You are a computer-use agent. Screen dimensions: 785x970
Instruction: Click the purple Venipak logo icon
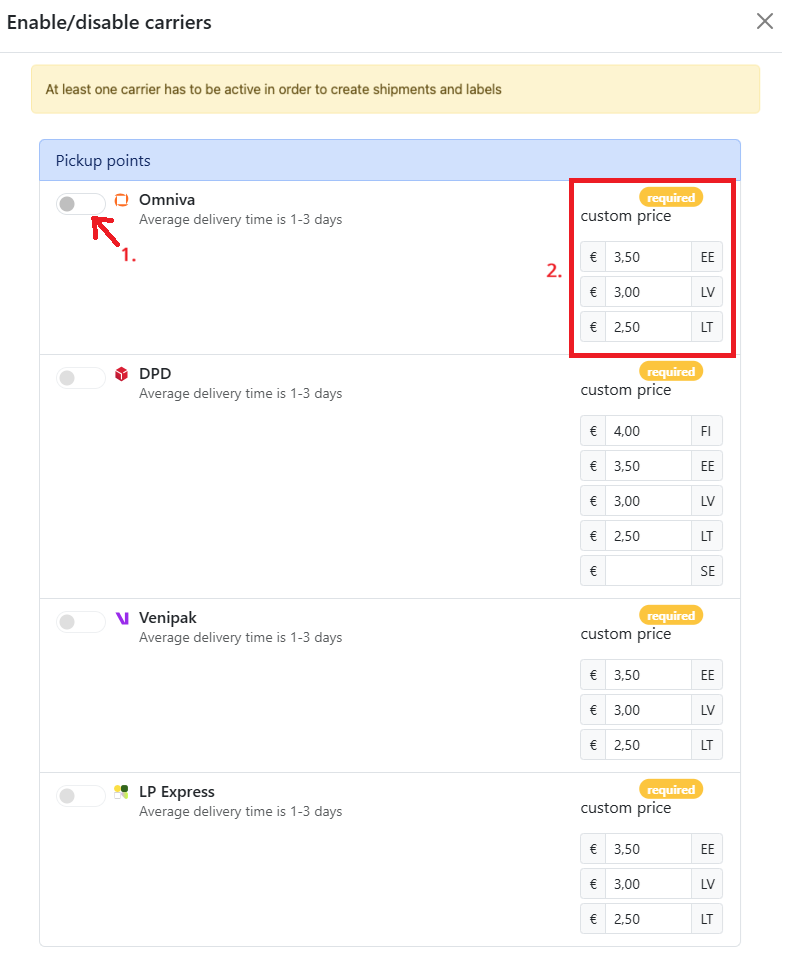click(122, 618)
